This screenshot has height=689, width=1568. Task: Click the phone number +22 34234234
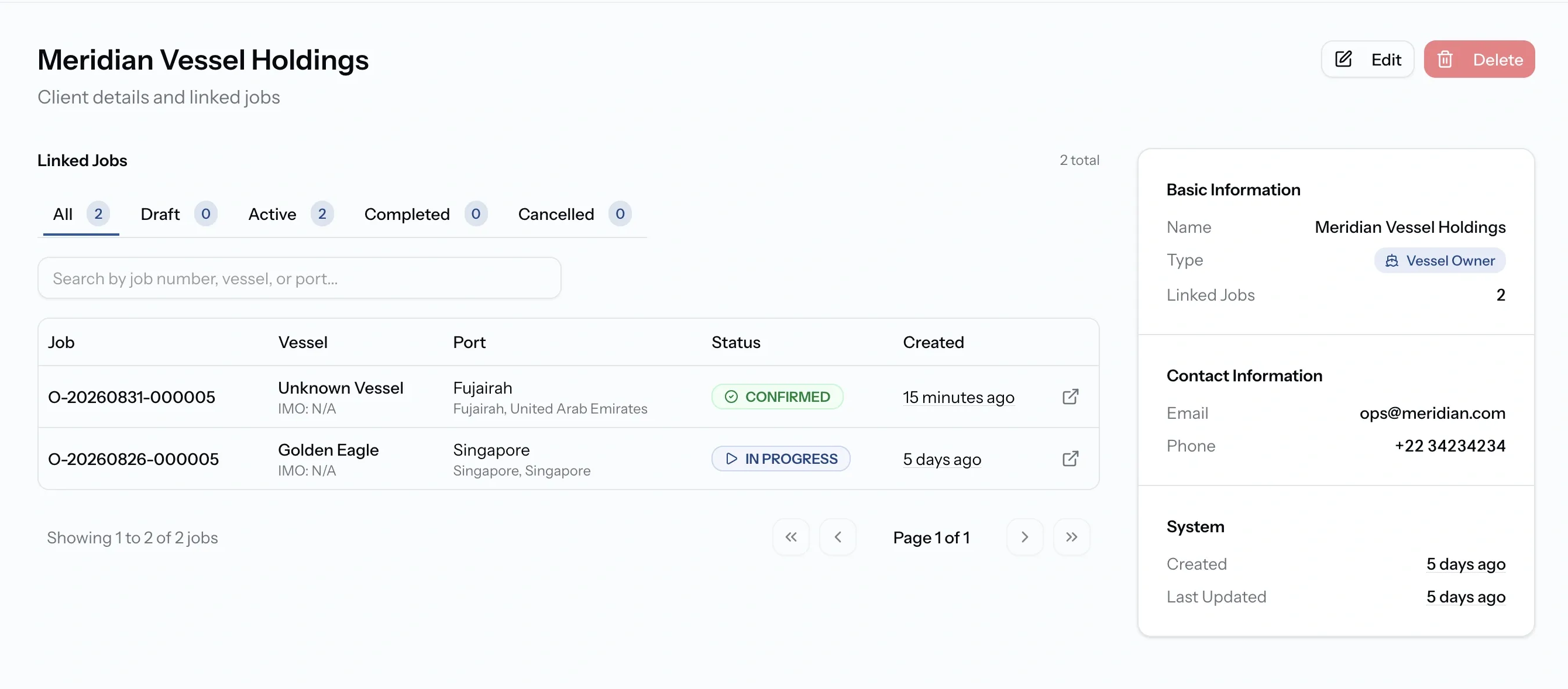1450,446
